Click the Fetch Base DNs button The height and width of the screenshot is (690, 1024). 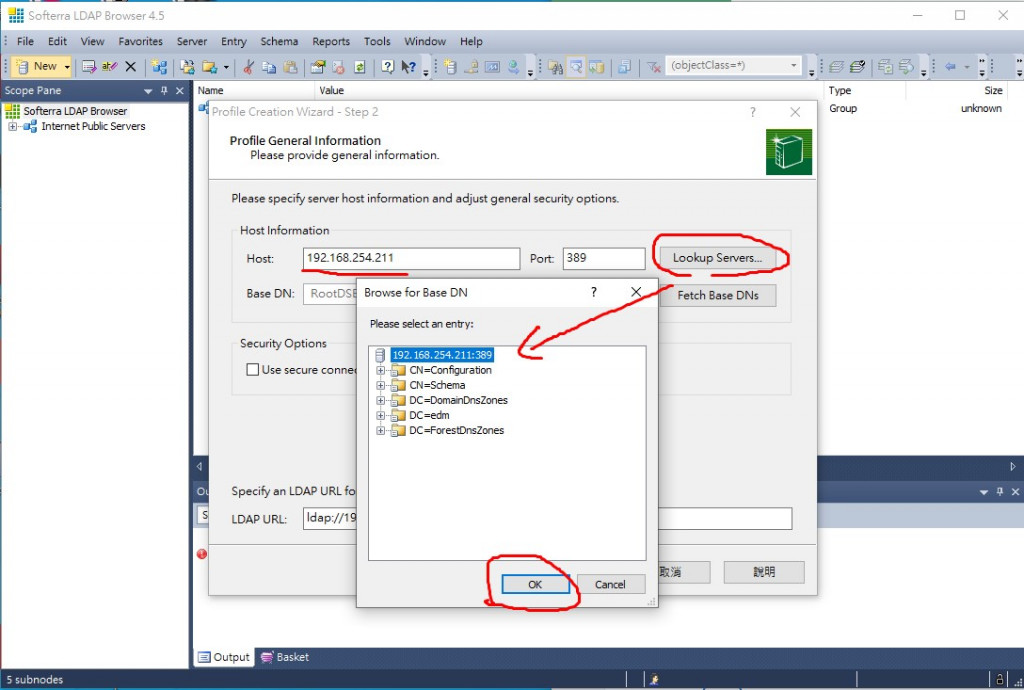[x=718, y=295]
